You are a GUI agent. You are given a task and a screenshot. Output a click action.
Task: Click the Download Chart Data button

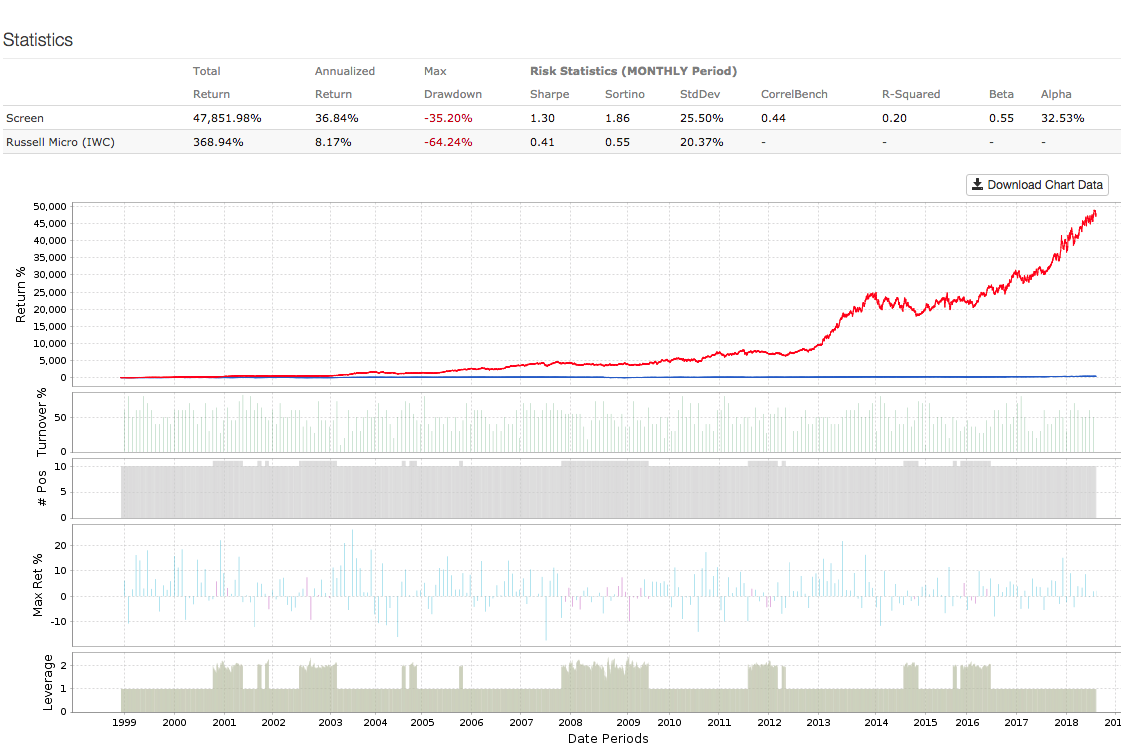point(1037,185)
